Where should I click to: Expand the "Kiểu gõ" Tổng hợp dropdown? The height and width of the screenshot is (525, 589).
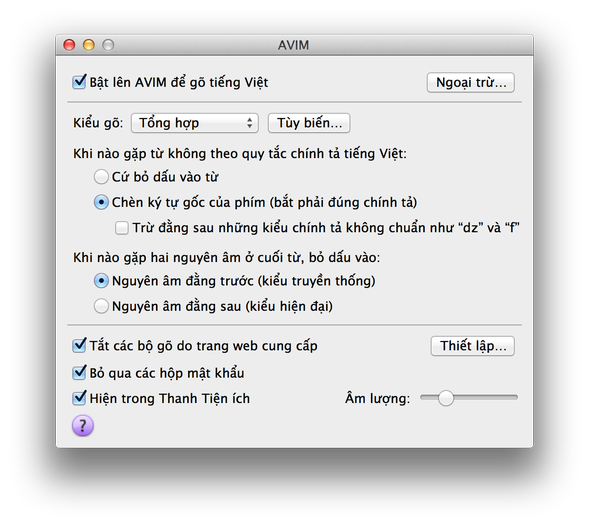(195, 123)
